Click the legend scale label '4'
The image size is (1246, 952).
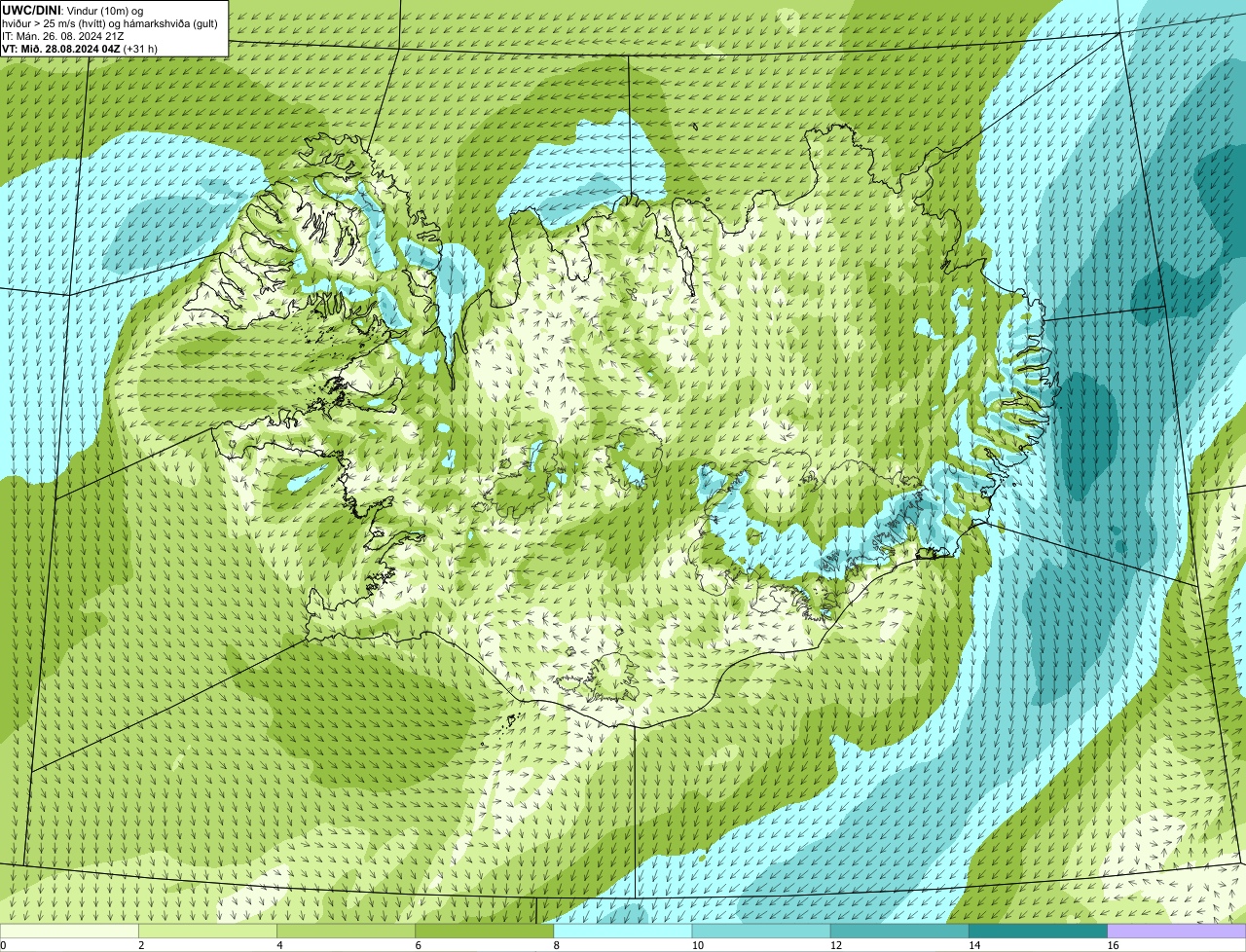click(279, 945)
